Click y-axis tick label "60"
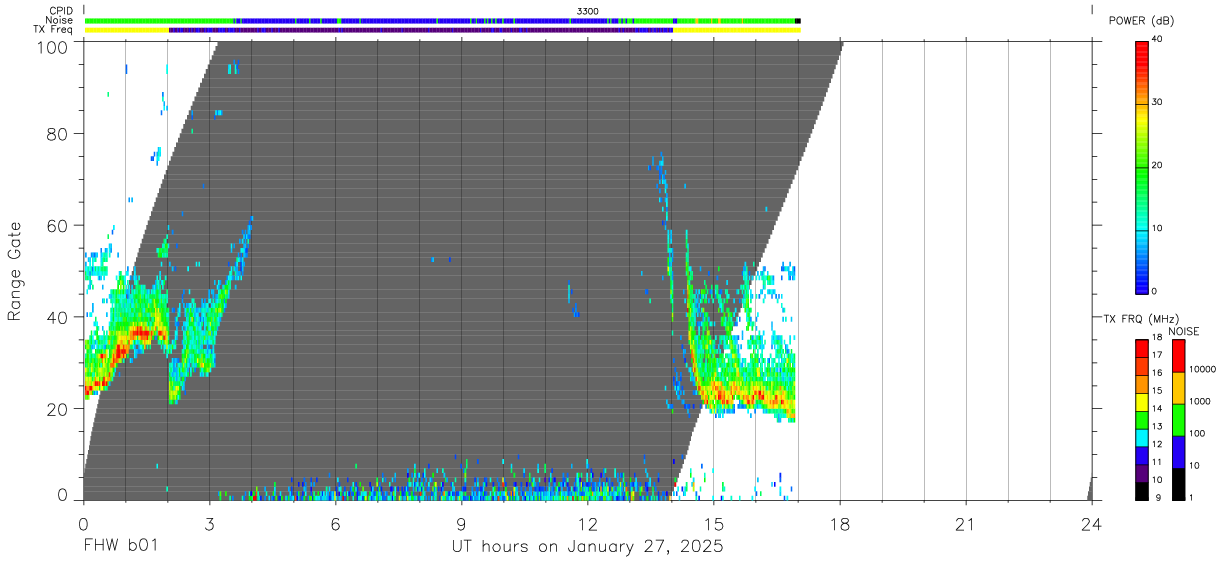 click(x=58, y=225)
